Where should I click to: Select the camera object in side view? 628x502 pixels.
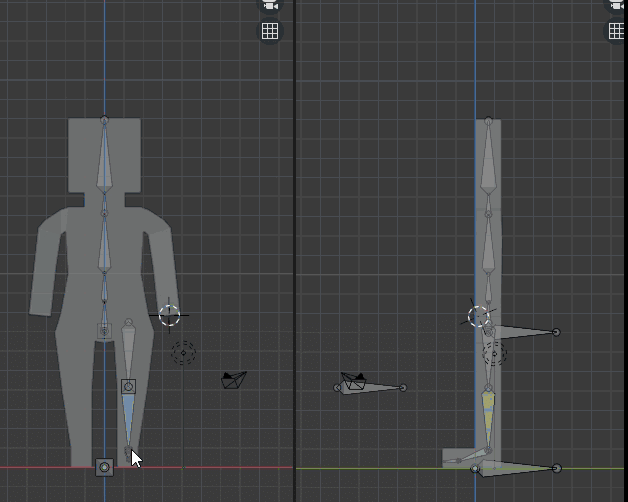tap(353, 381)
